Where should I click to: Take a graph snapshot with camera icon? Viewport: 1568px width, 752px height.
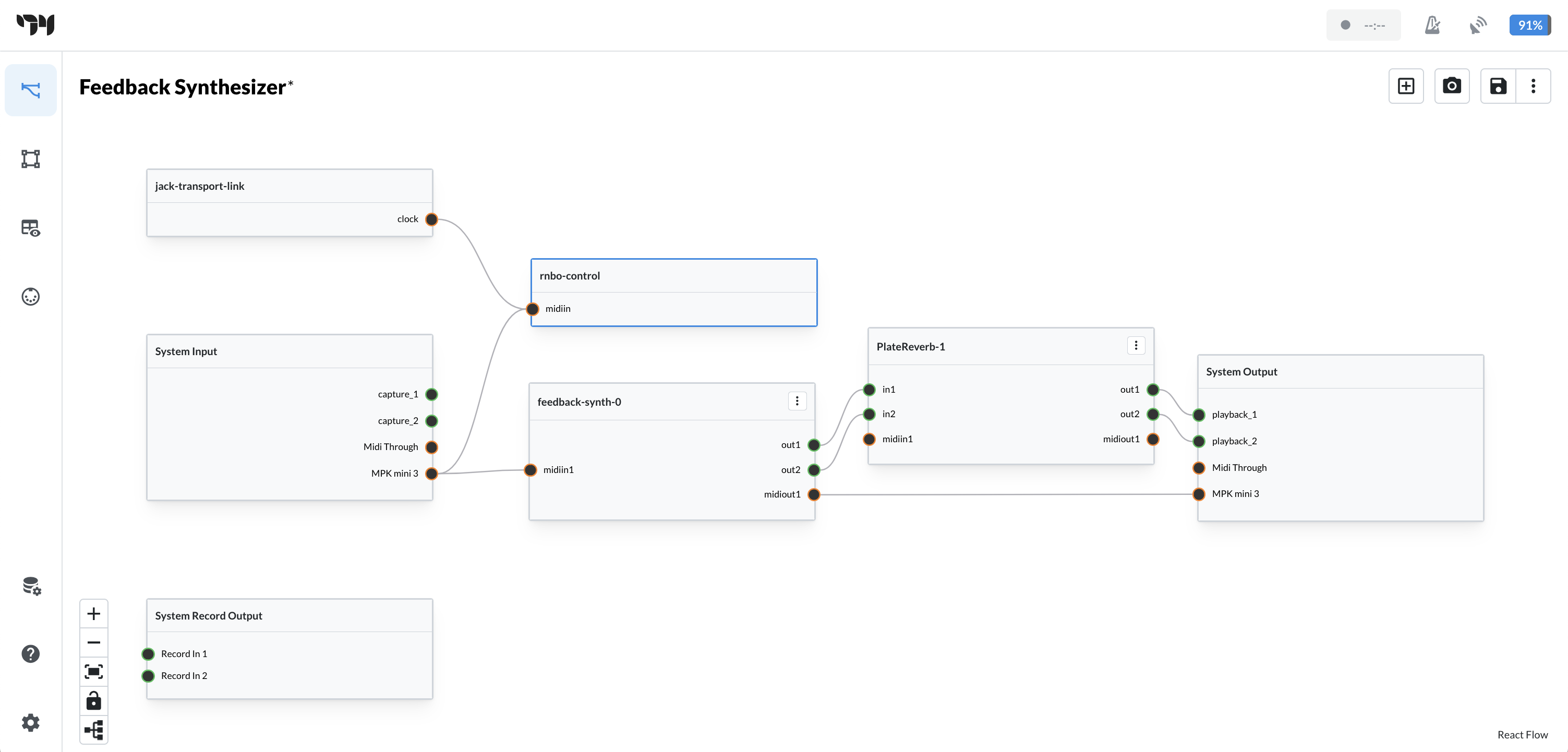[1452, 86]
